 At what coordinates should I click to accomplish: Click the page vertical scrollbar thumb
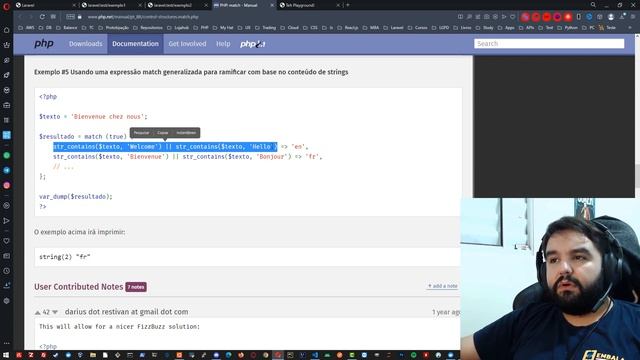click(637, 176)
